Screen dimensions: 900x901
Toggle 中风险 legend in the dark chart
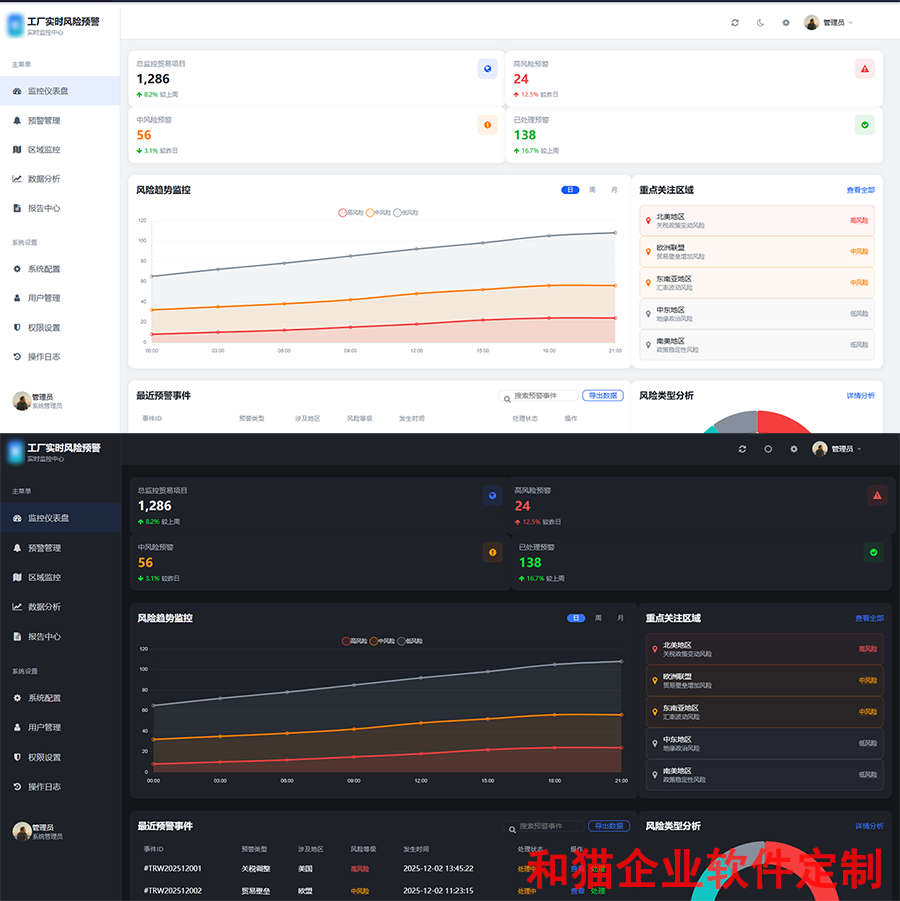pyautogui.click(x=382, y=641)
